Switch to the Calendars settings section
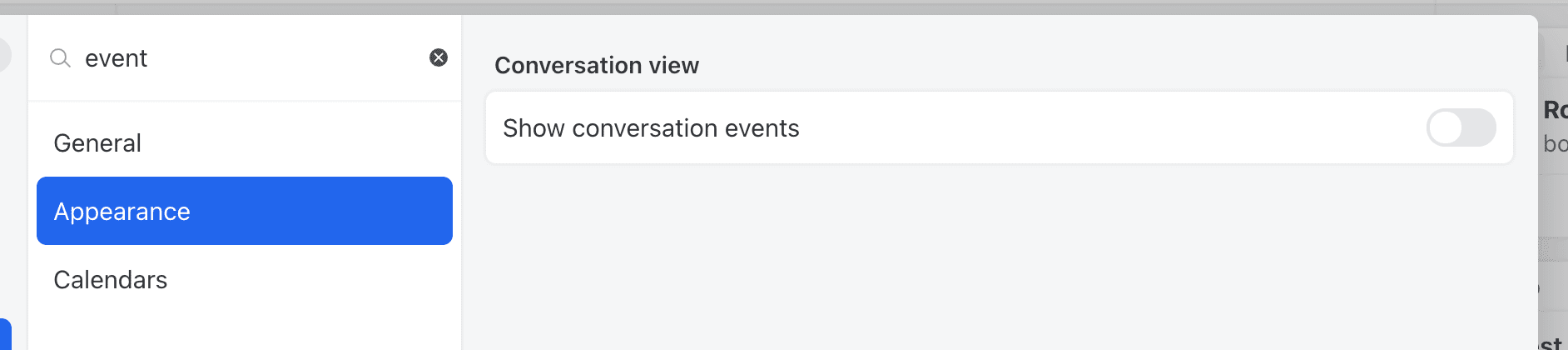Screen dimensions: 1568x350 point(111,280)
